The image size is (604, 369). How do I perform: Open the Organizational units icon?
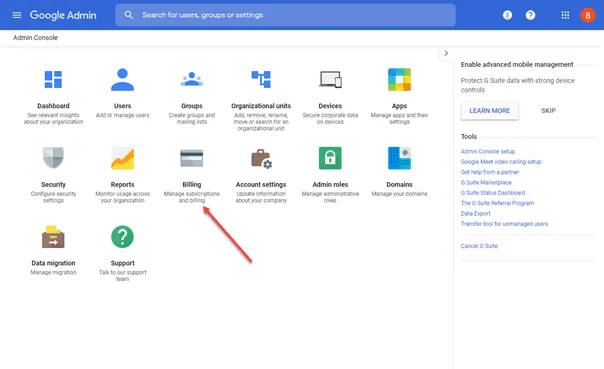pos(261,79)
